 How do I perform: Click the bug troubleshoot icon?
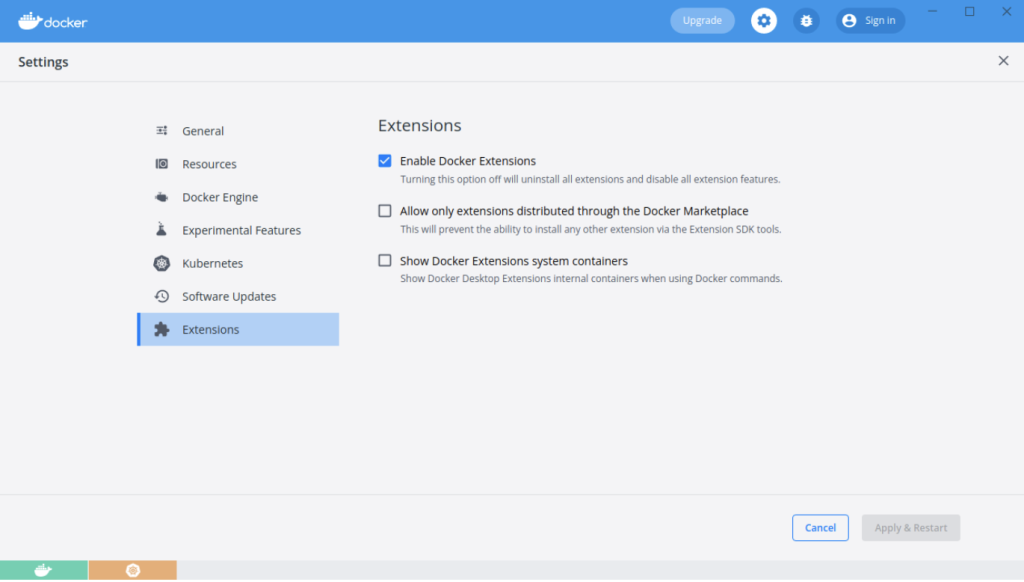[x=806, y=21]
